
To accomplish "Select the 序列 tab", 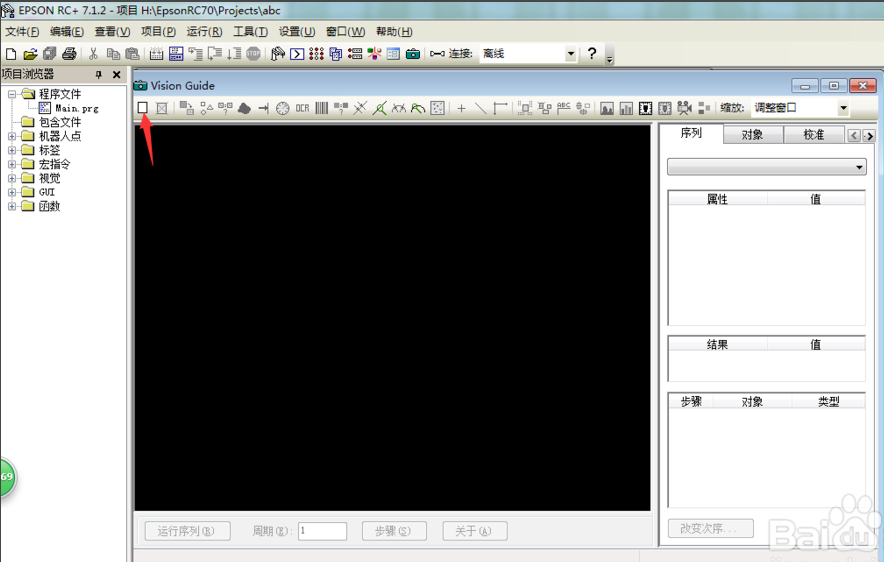I will [x=691, y=133].
